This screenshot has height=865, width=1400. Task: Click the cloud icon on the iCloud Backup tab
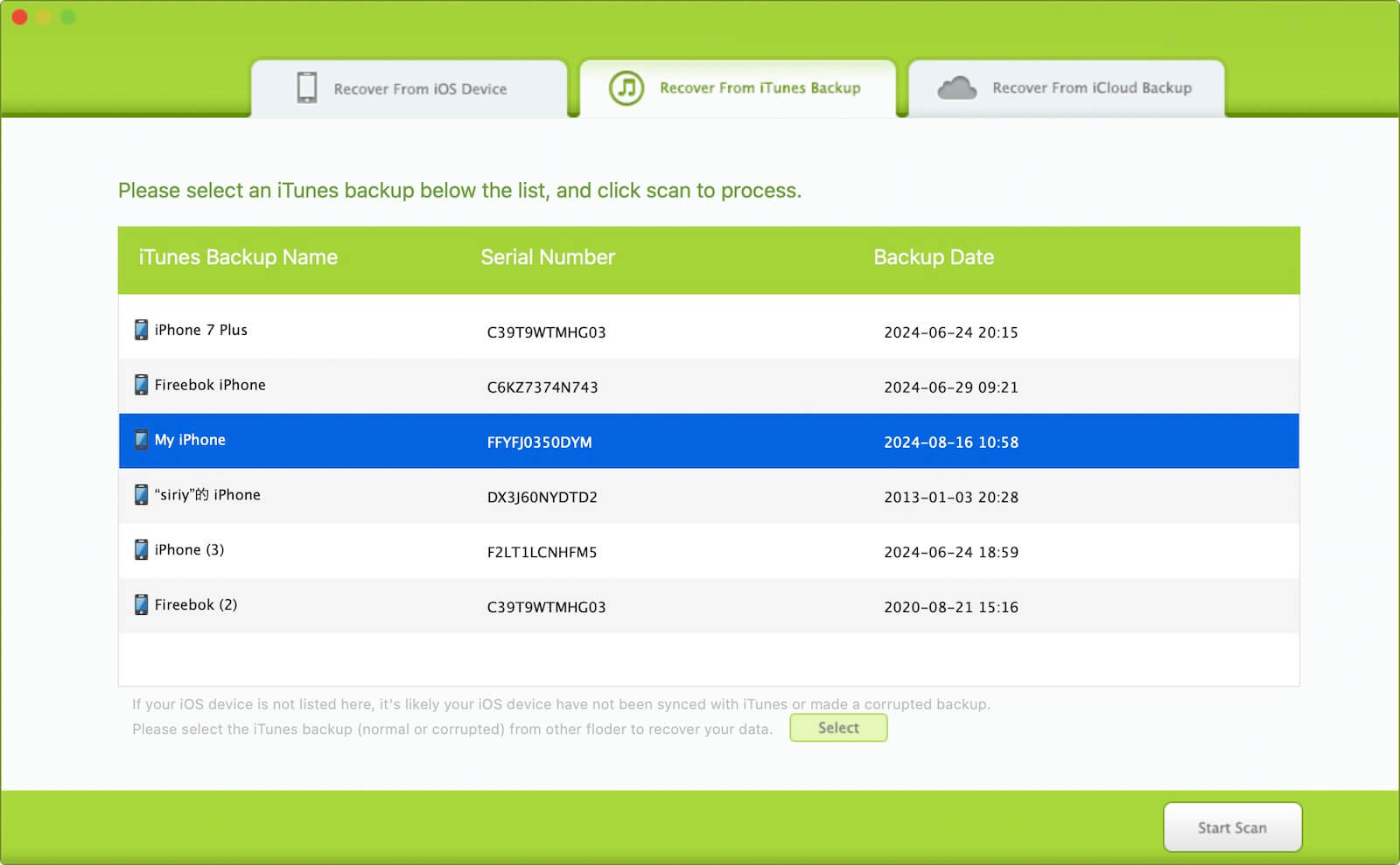click(957, 87)
